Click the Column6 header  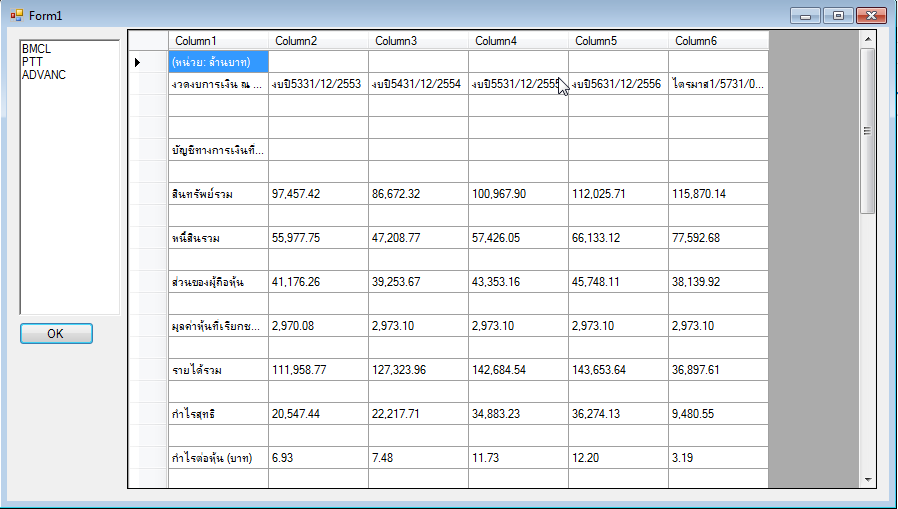(718, 41)
